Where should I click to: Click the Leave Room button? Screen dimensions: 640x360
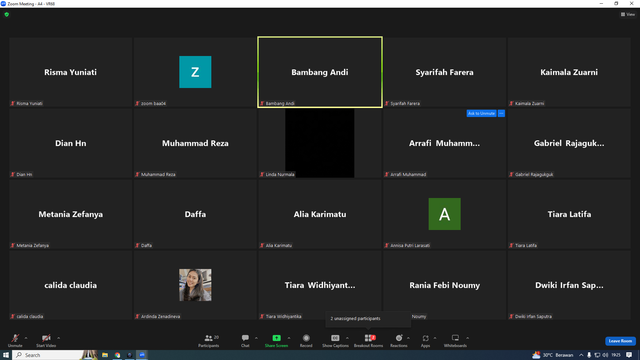620,341
